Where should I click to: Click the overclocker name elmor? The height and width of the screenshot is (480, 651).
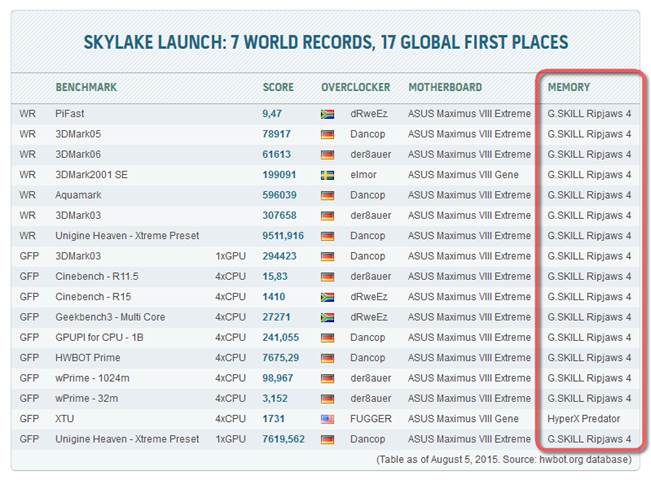(363, 175)
